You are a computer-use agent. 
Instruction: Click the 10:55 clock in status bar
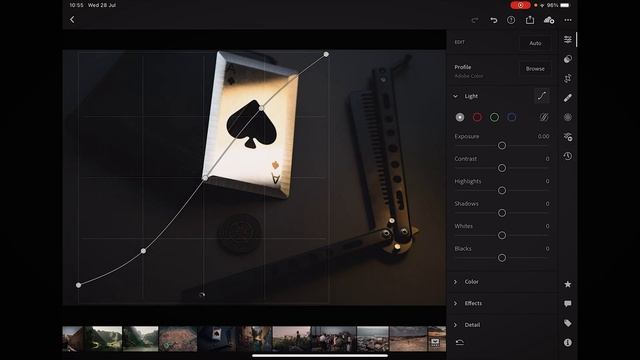tap(76, 5)
